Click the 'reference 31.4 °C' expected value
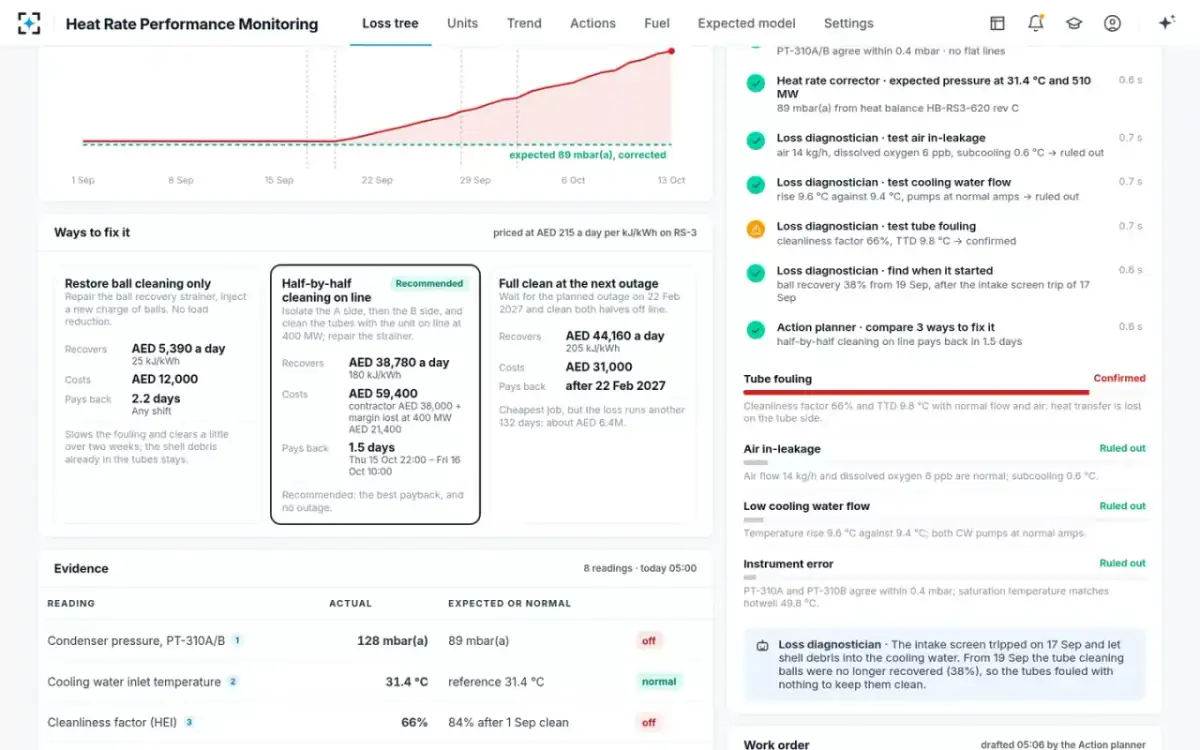This screenshot has height=750, width=1200. (496, 682)
